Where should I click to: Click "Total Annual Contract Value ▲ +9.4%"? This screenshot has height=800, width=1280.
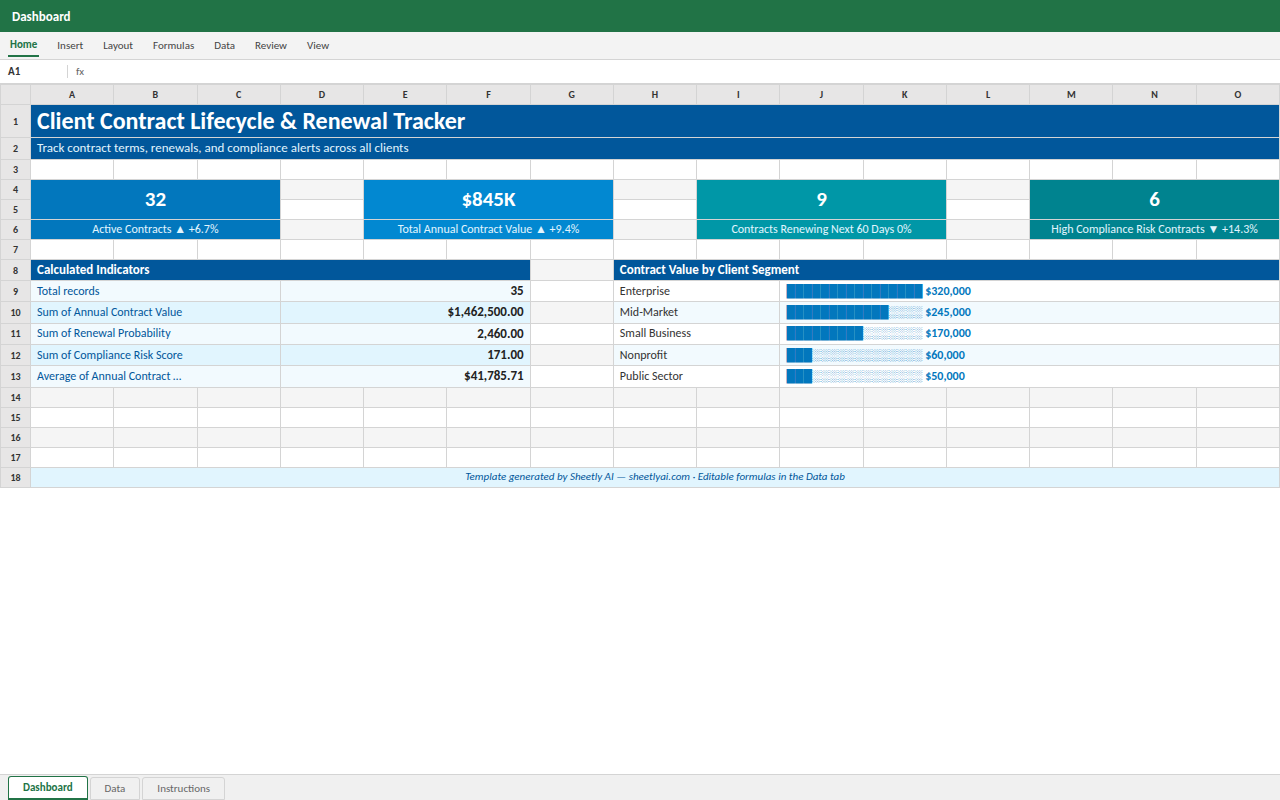(x=489, y=230)
